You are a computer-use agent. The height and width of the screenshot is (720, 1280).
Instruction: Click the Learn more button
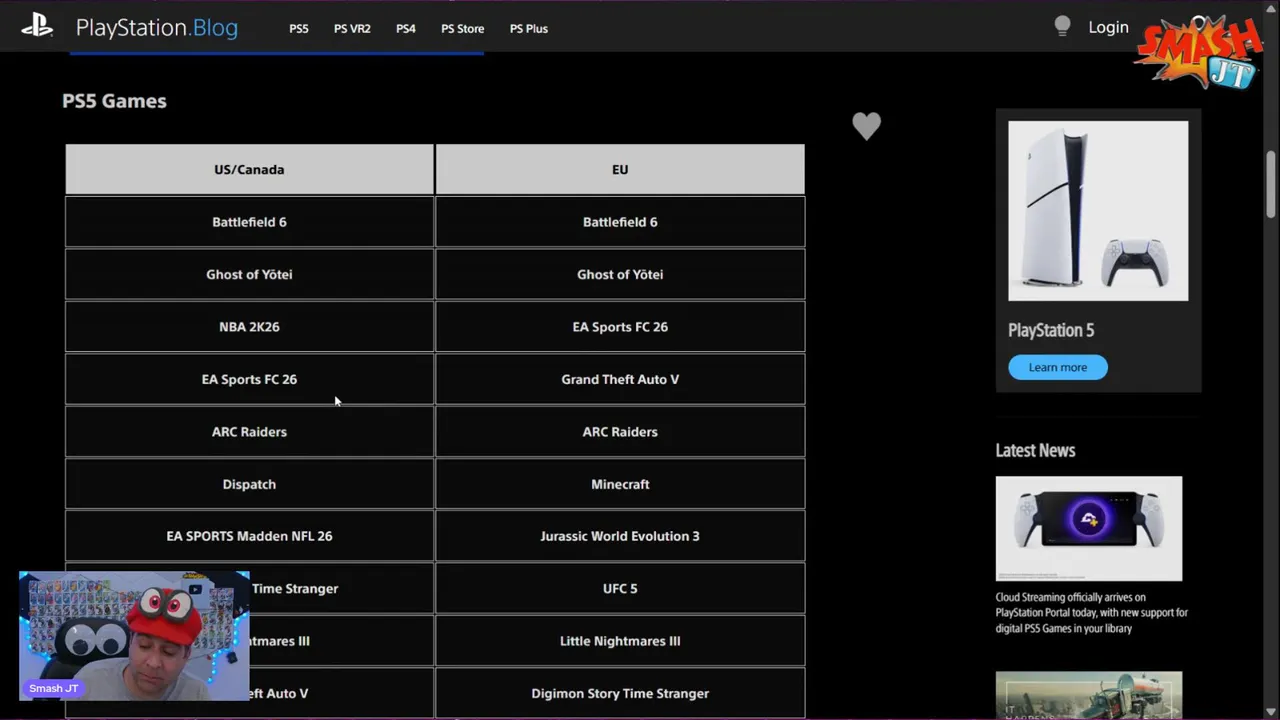pos(1058,367)
